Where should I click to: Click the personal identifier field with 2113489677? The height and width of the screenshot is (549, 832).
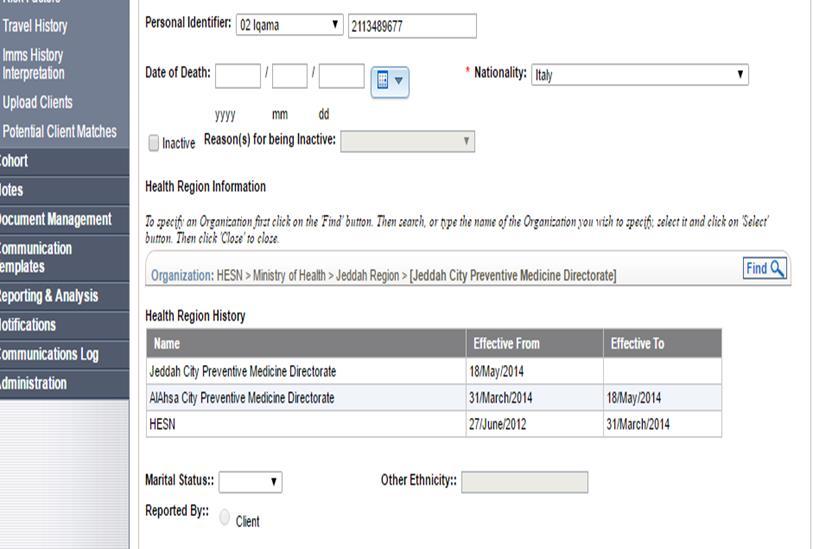click(x=412, y=26)
